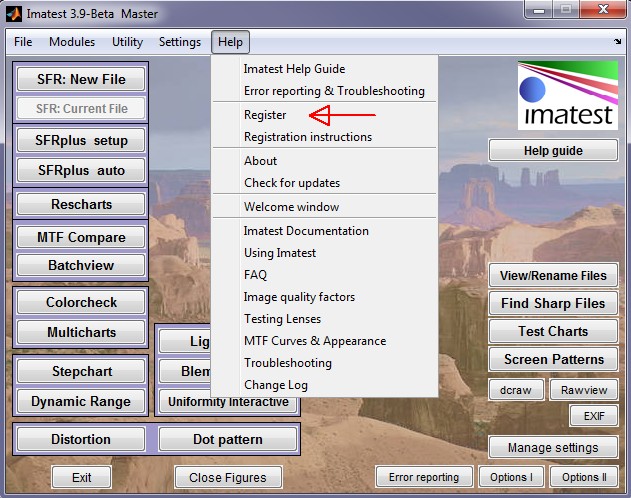Run SFRplus auto module
The image size is (631, 498).
coord(81,170)
